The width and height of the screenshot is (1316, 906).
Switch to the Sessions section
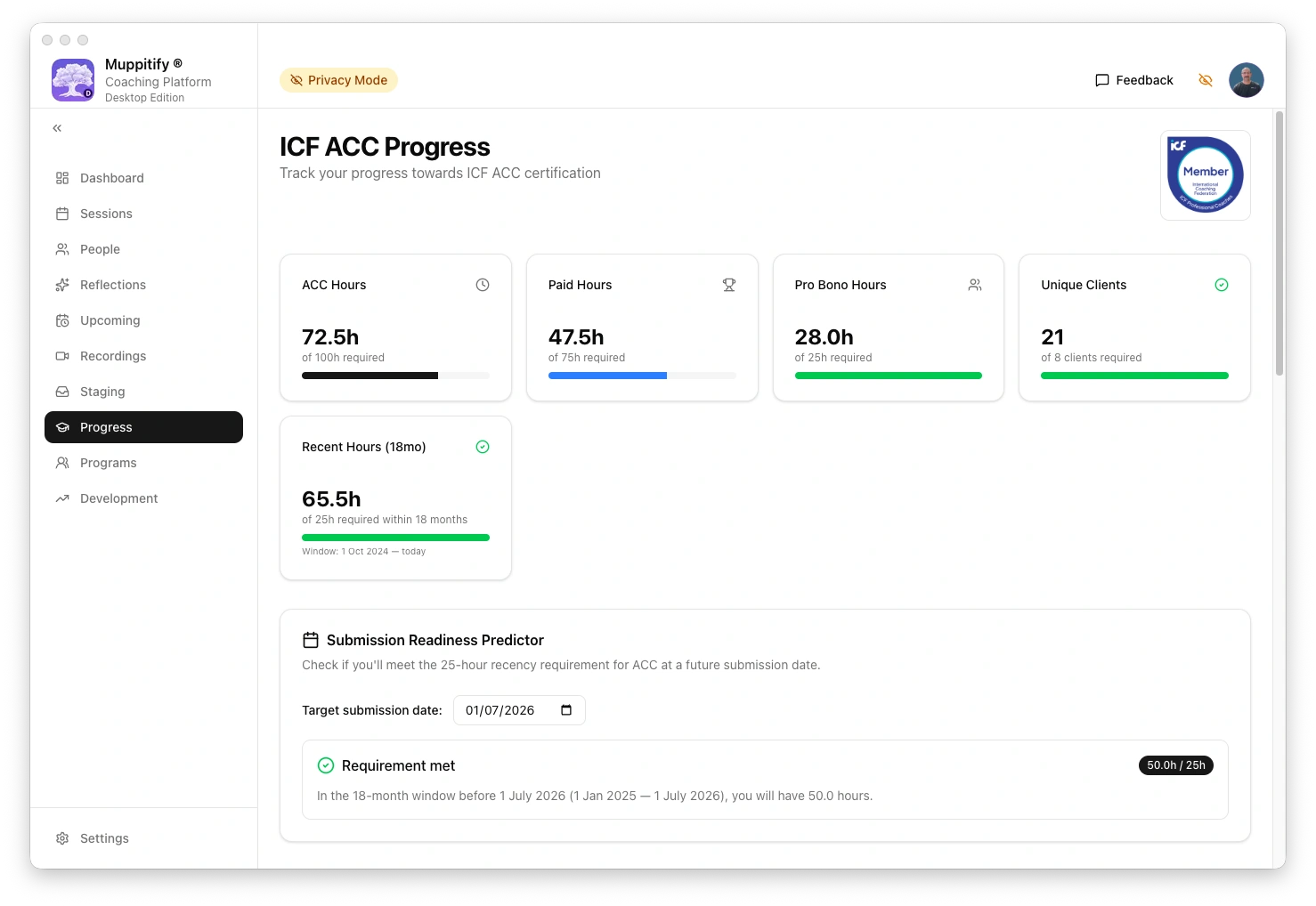(x=105, y=214)
